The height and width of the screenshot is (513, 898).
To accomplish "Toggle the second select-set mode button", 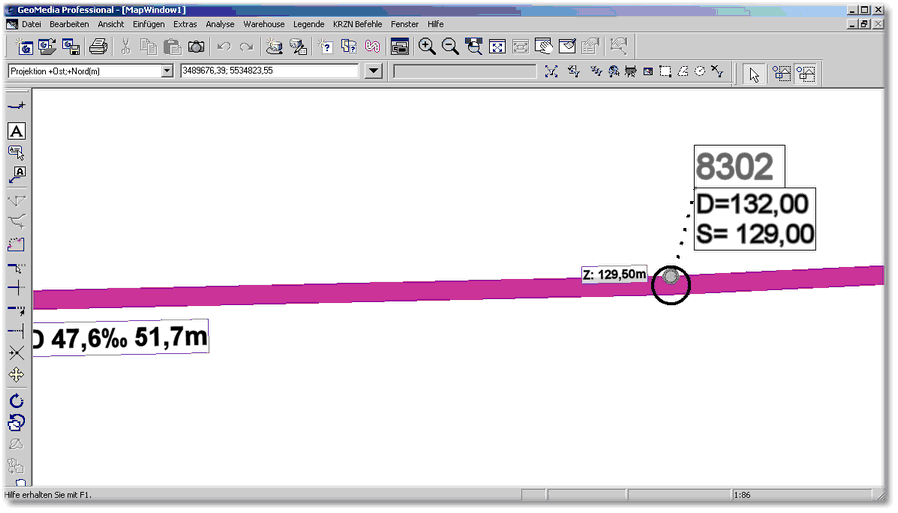I will pos(805,73).
